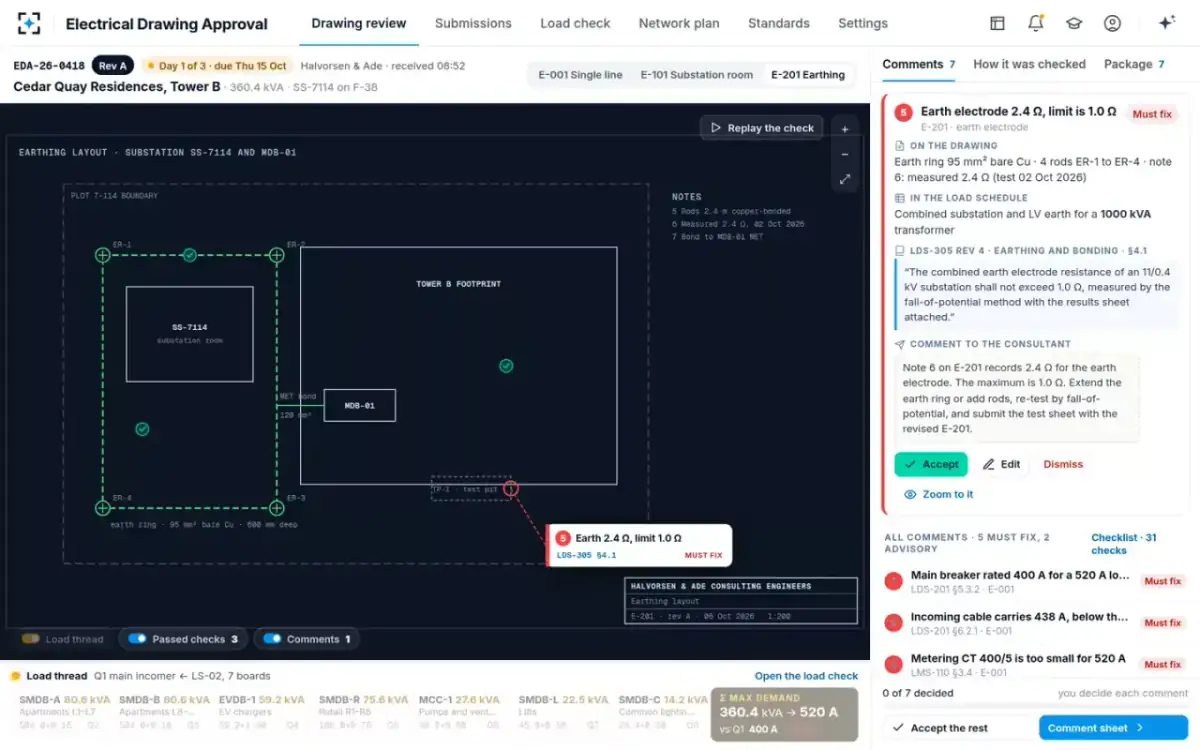Click the app logo in the header
The image size is (1200, 750).
pyautogui.click(x=29, y=23)
